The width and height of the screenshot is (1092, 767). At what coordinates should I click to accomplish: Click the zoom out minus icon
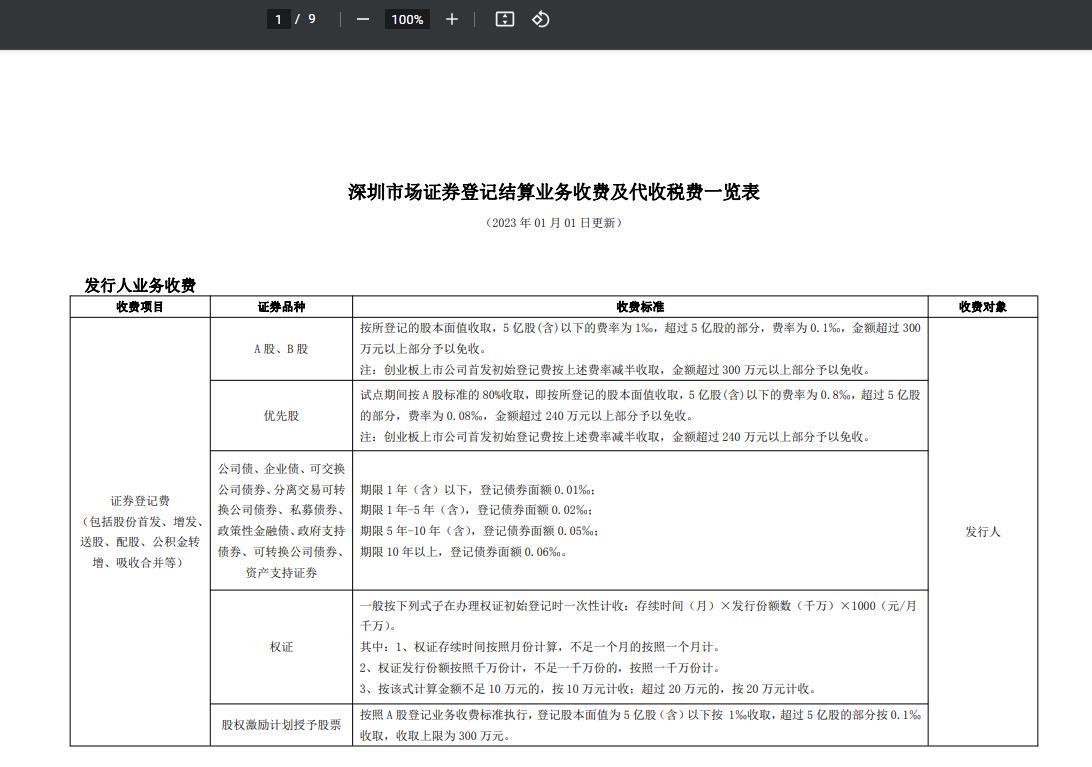[362, 20]
